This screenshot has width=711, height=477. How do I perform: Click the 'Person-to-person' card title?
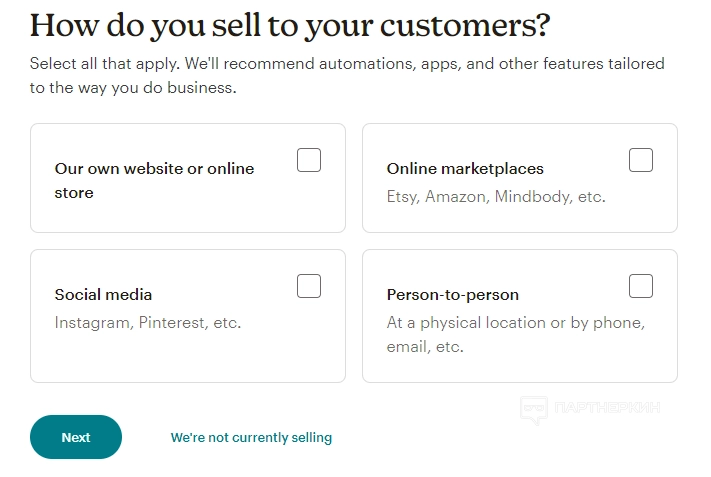(x=453, y=295)
